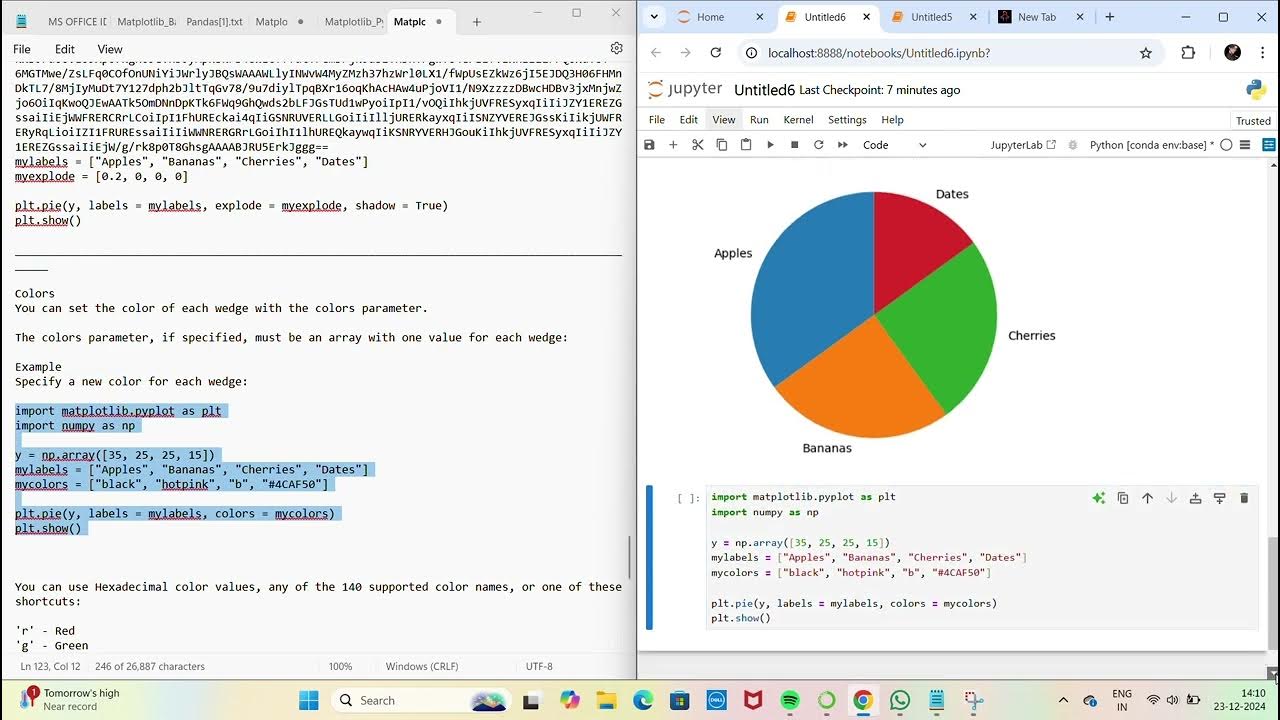Viewport: 1280px width, 720px height.
Task: Delete the active cell with the trash icon
Action: (1244, 498)
